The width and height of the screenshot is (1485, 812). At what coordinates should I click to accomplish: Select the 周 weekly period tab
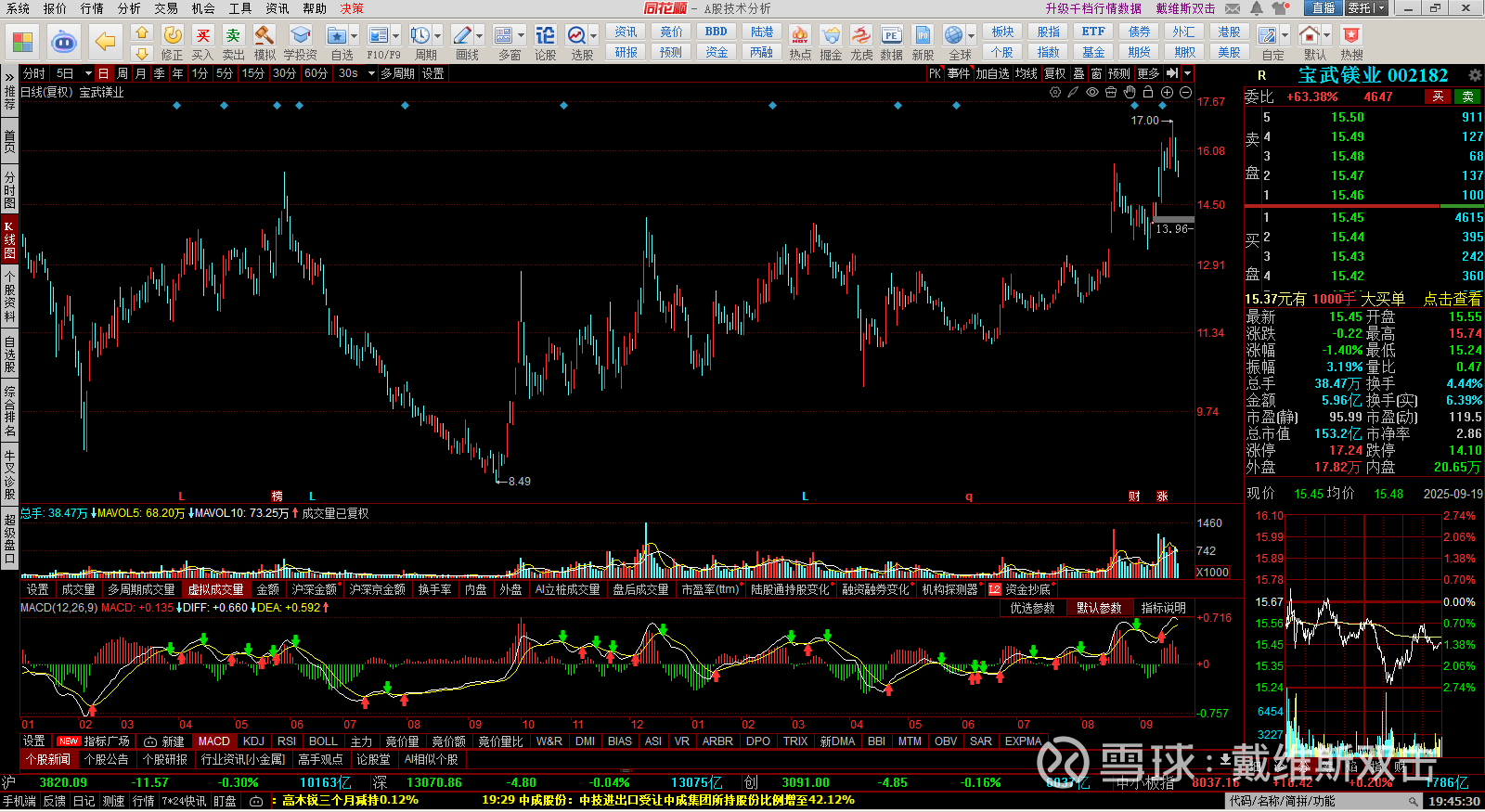[123, 73]
